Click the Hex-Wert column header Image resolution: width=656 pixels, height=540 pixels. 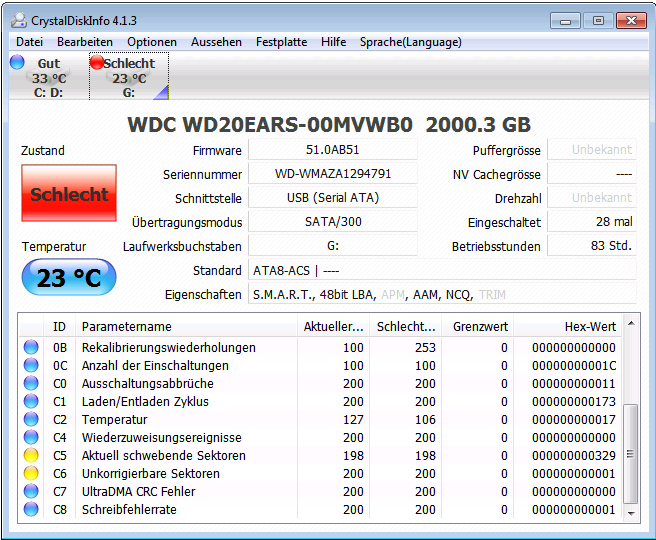pos(568,326)
